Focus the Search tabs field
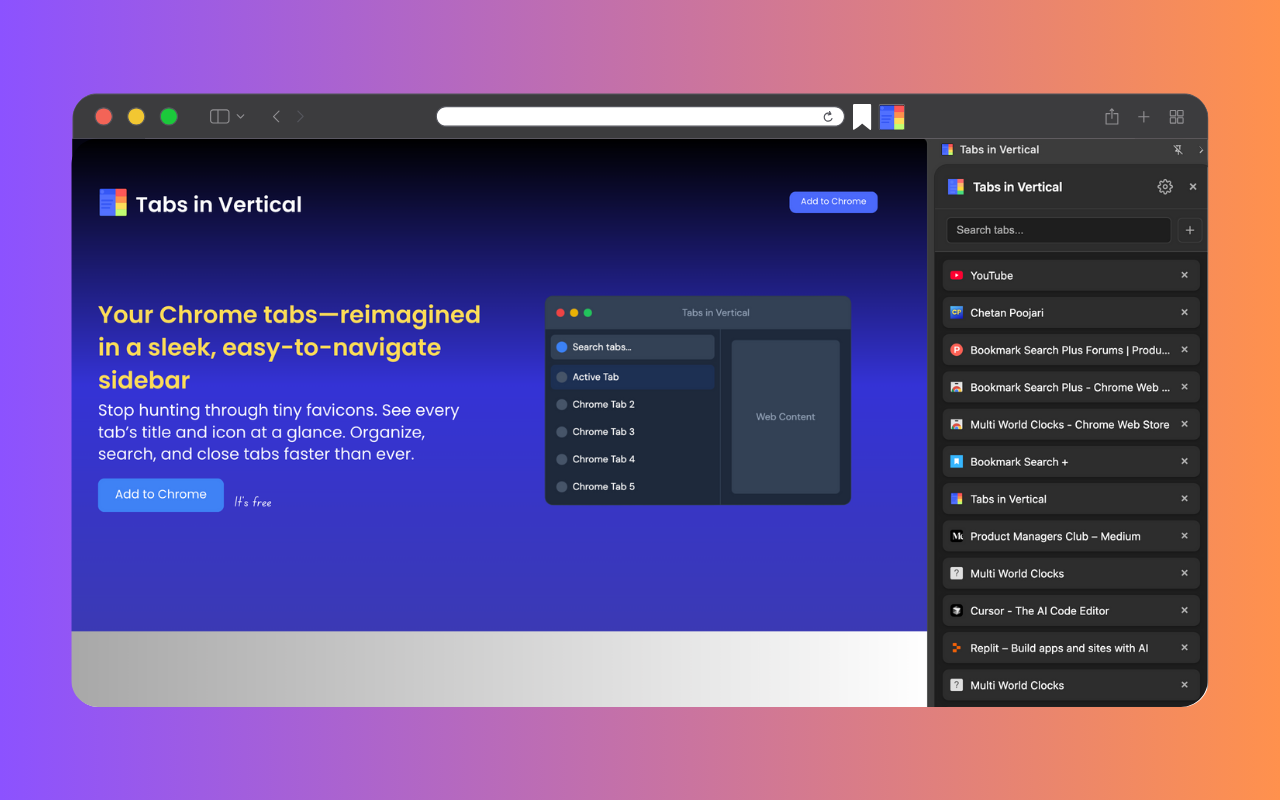The height and width of the screenshot is (800, 1280). click(1058, 230)
